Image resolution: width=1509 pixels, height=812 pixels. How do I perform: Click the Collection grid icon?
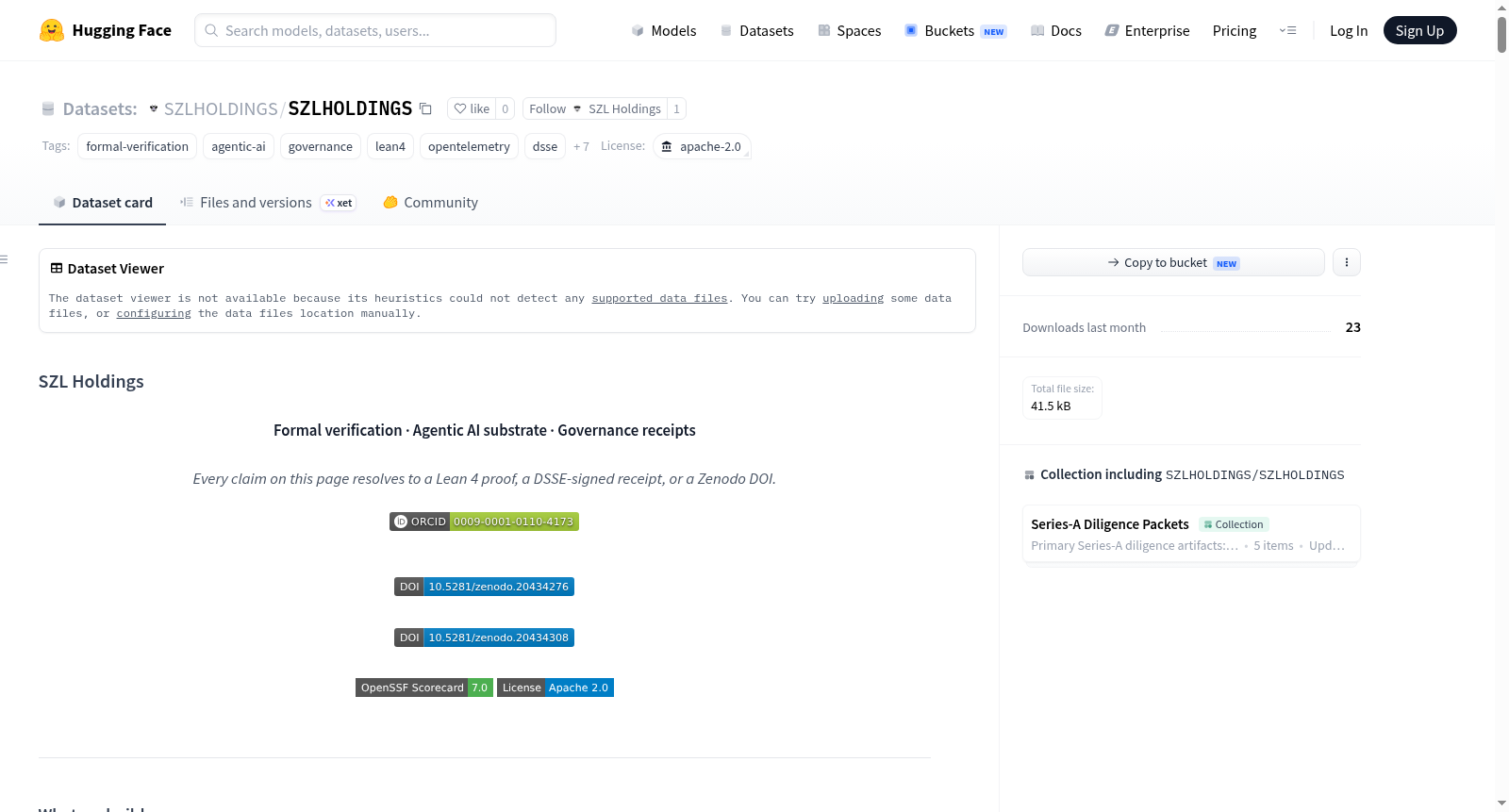(1029, 475)
